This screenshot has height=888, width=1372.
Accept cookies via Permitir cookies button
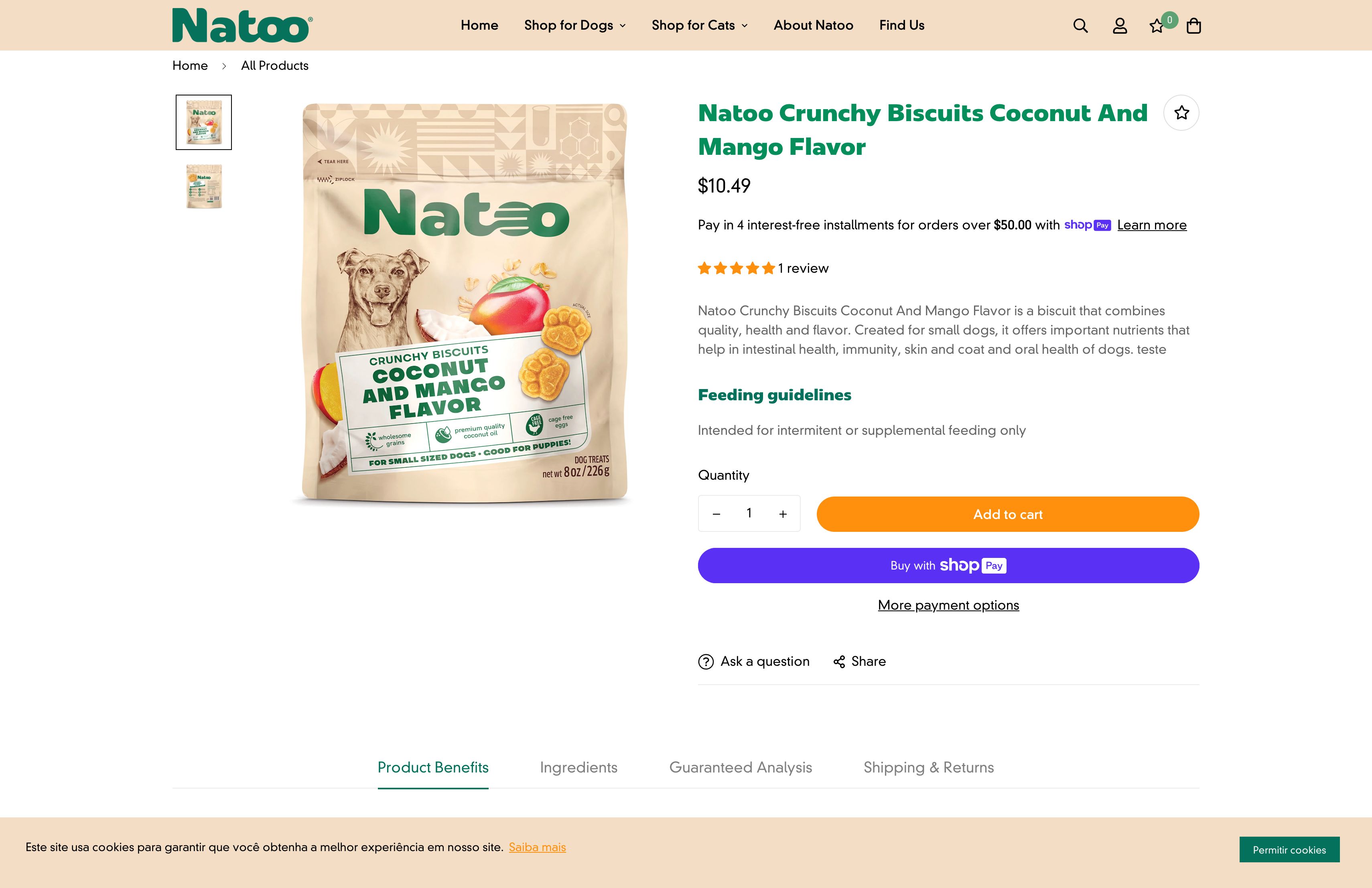(x=1290, y=849)
